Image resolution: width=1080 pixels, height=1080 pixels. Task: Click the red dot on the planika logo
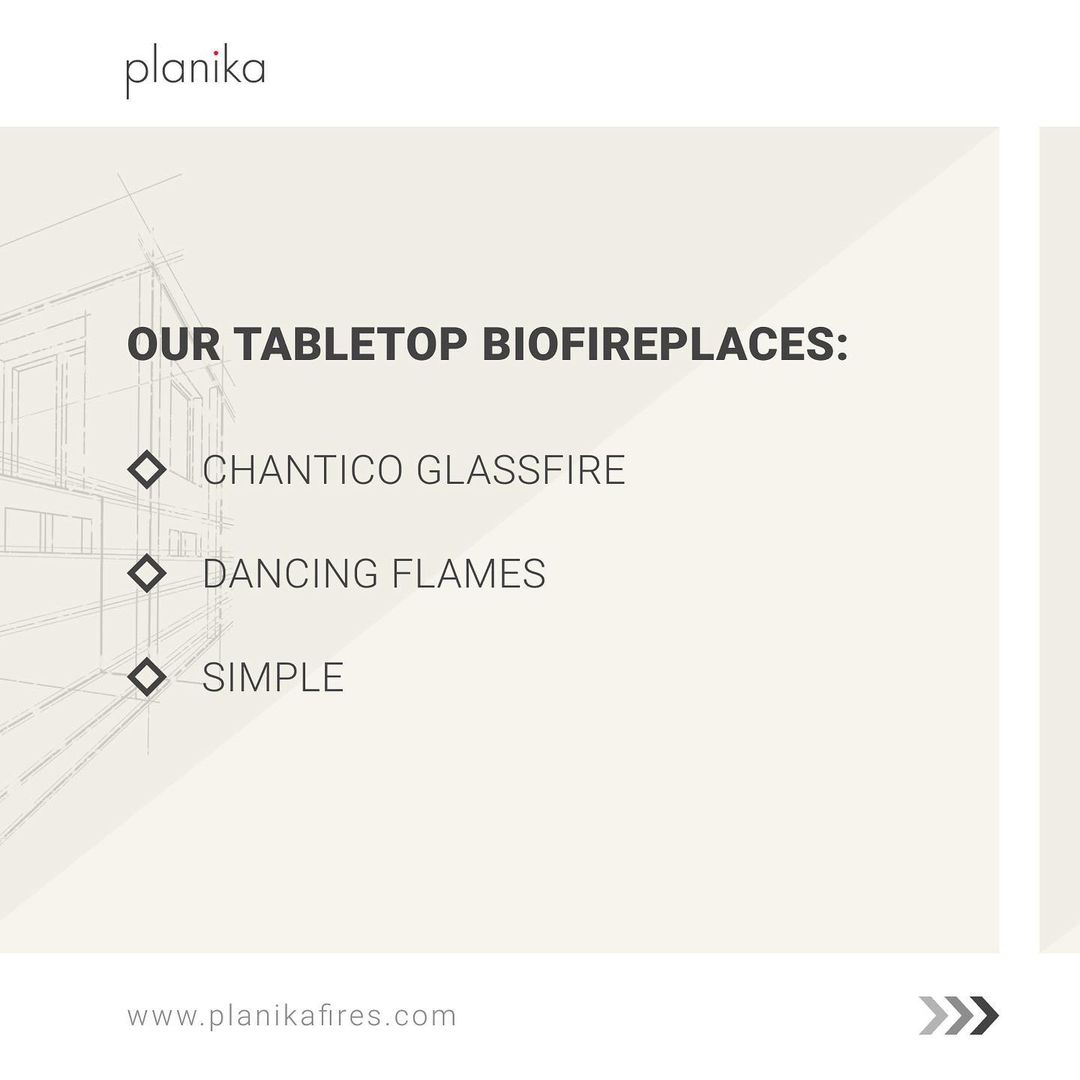(215, 56)
